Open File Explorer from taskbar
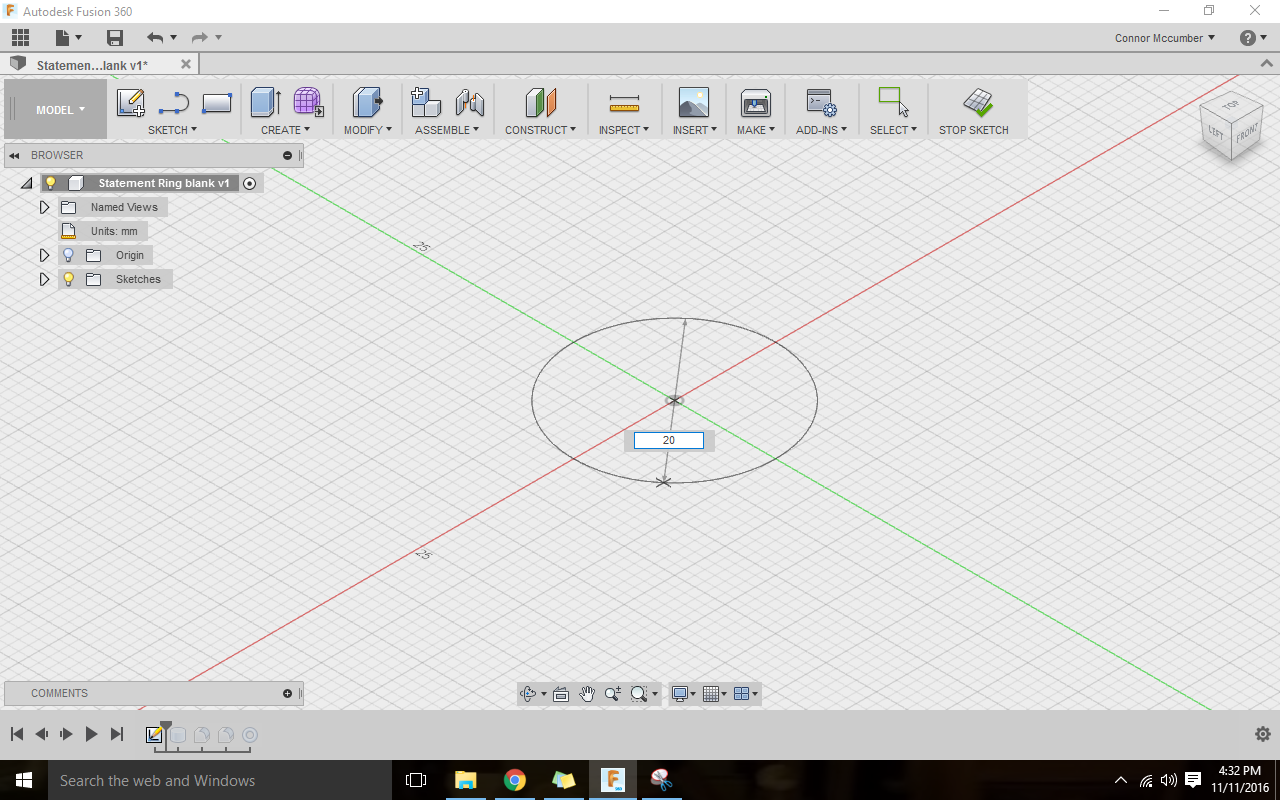This screenshot has height=800, width=1280. pyautogui.click(x=466, y=780)
